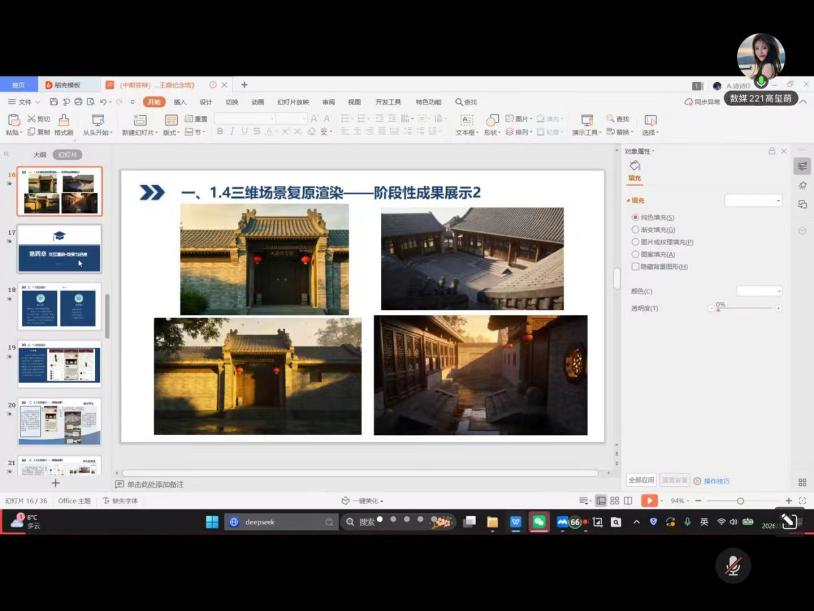Open the 颜色 color dropdown

(758, 291)
